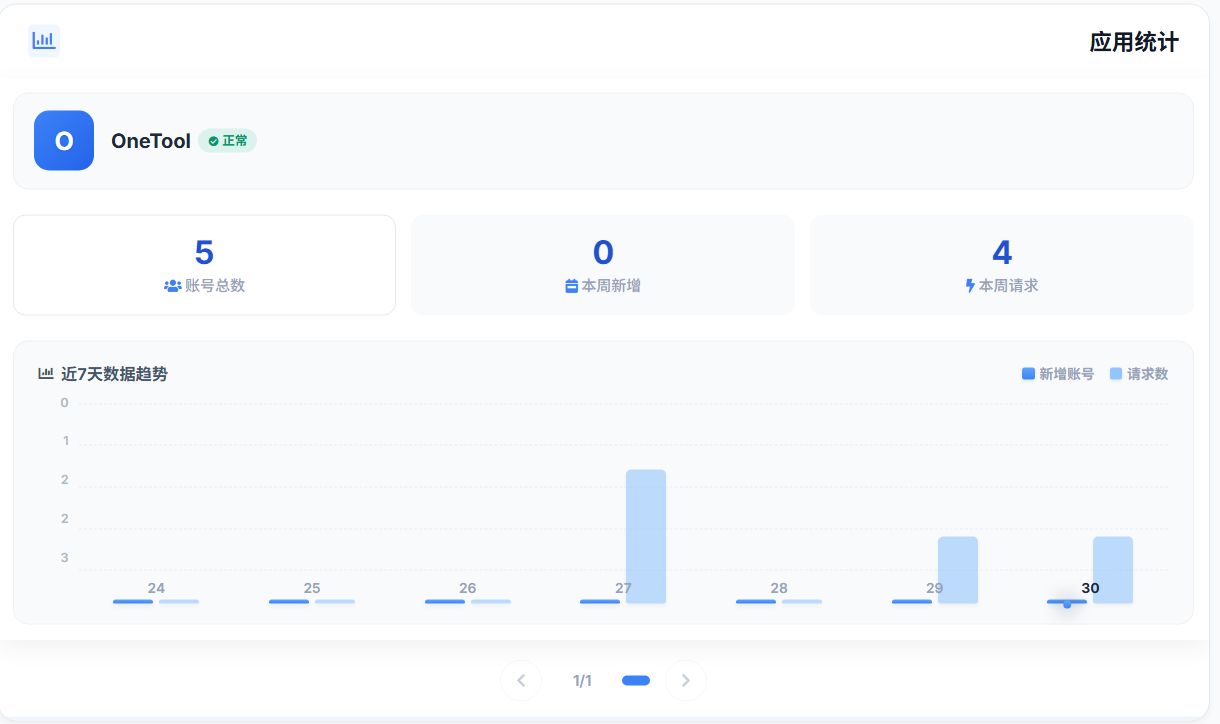Toggle the 新增账号 legend series
Viewport: 1220px width, 724px height.
1058,374
